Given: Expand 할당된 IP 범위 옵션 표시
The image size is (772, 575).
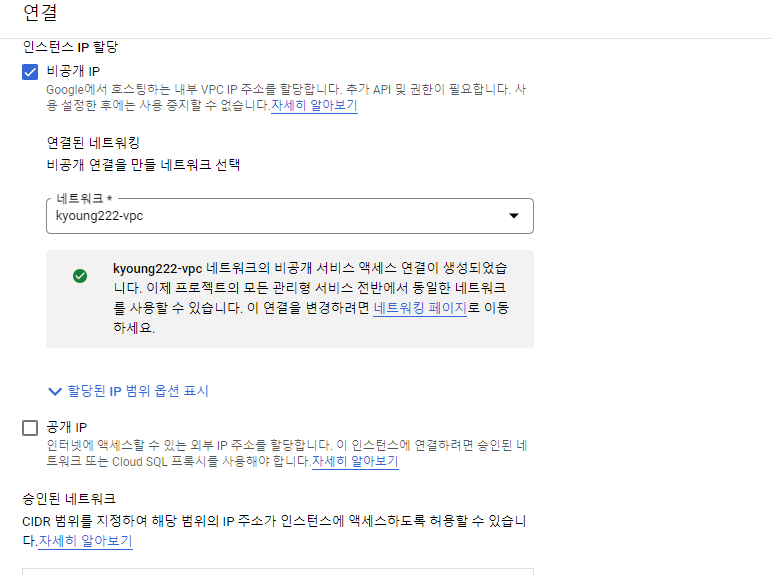Looking at the screenshot, I should click(129, 391).
